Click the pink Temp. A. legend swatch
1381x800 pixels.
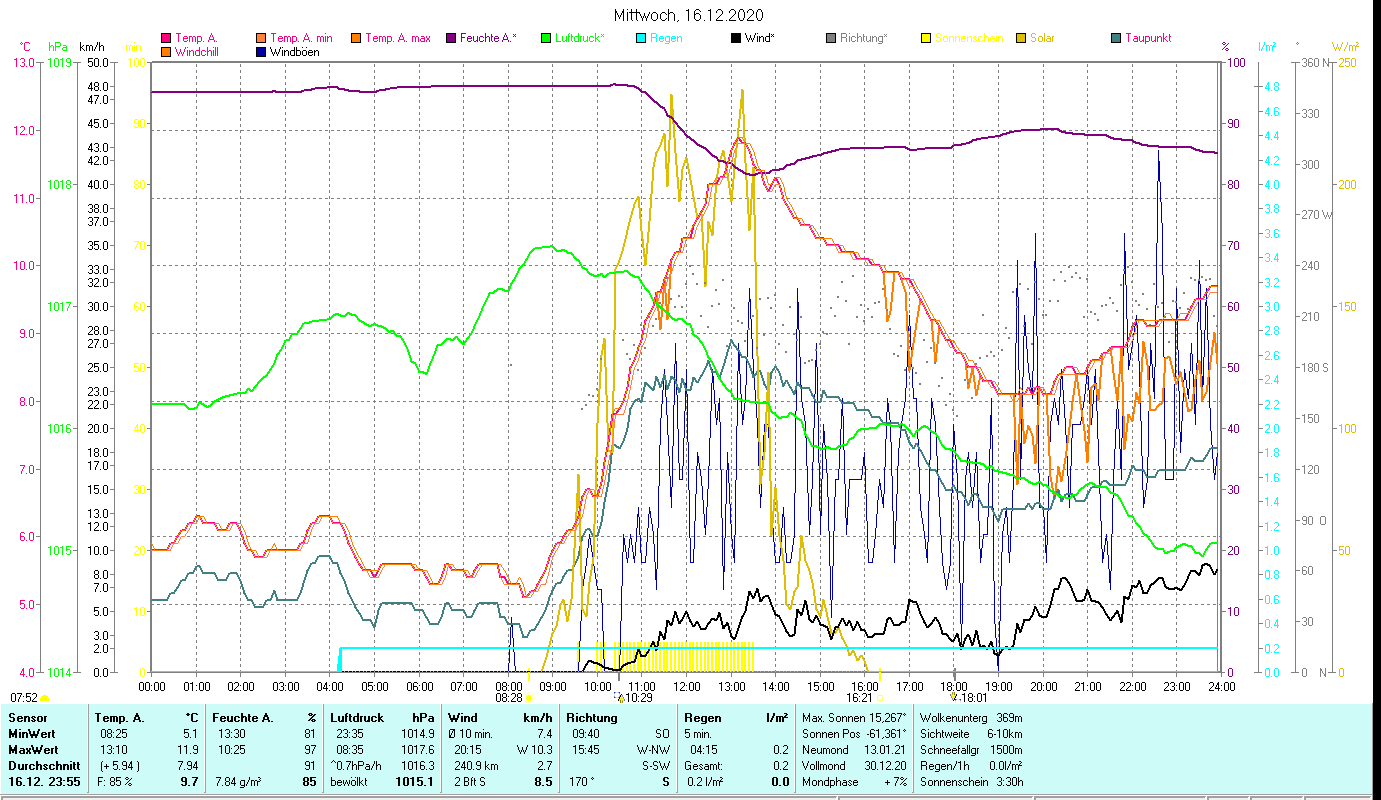click(x=166, y=39)
